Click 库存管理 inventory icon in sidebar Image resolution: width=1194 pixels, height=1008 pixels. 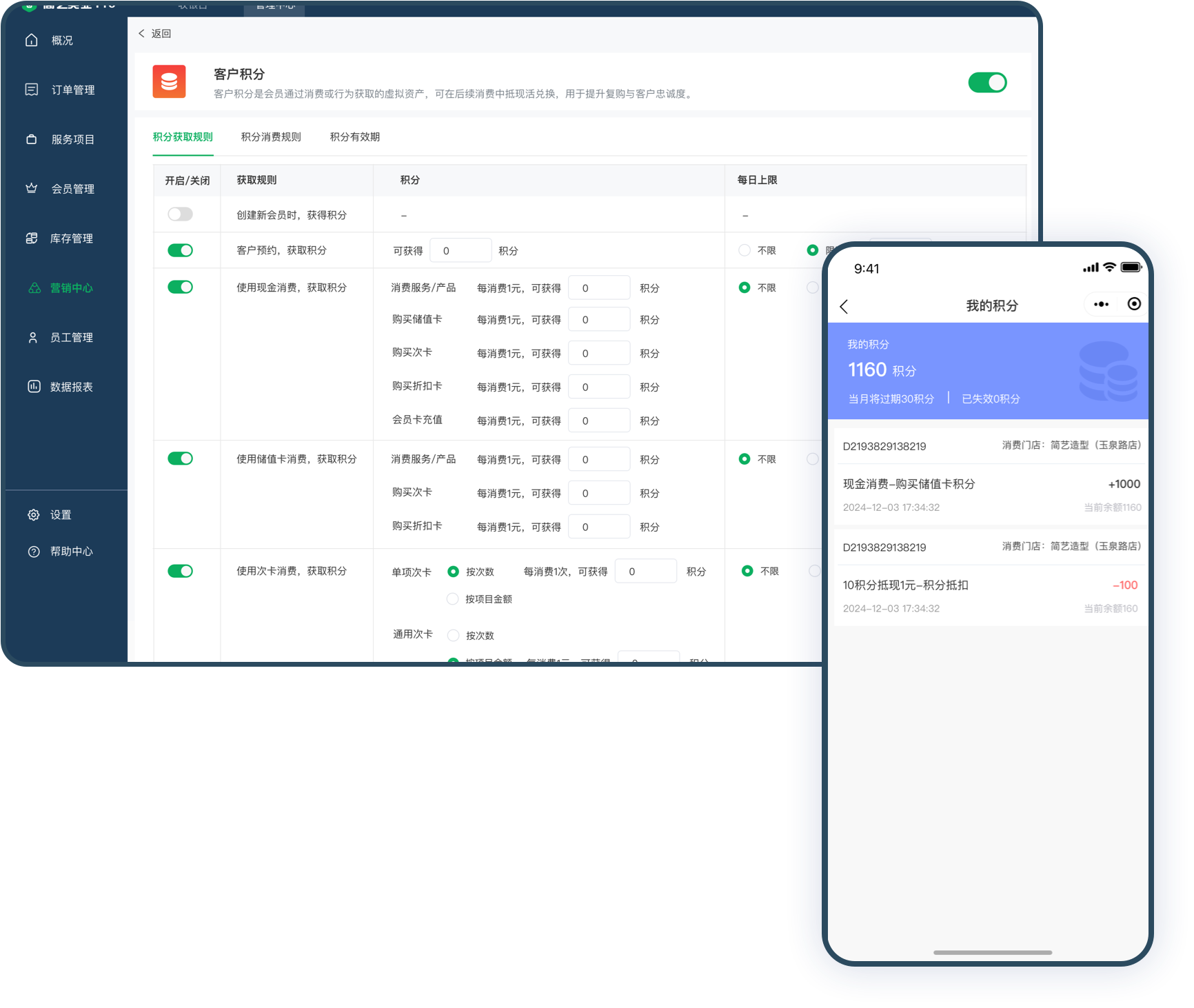[x=31, y=238]
